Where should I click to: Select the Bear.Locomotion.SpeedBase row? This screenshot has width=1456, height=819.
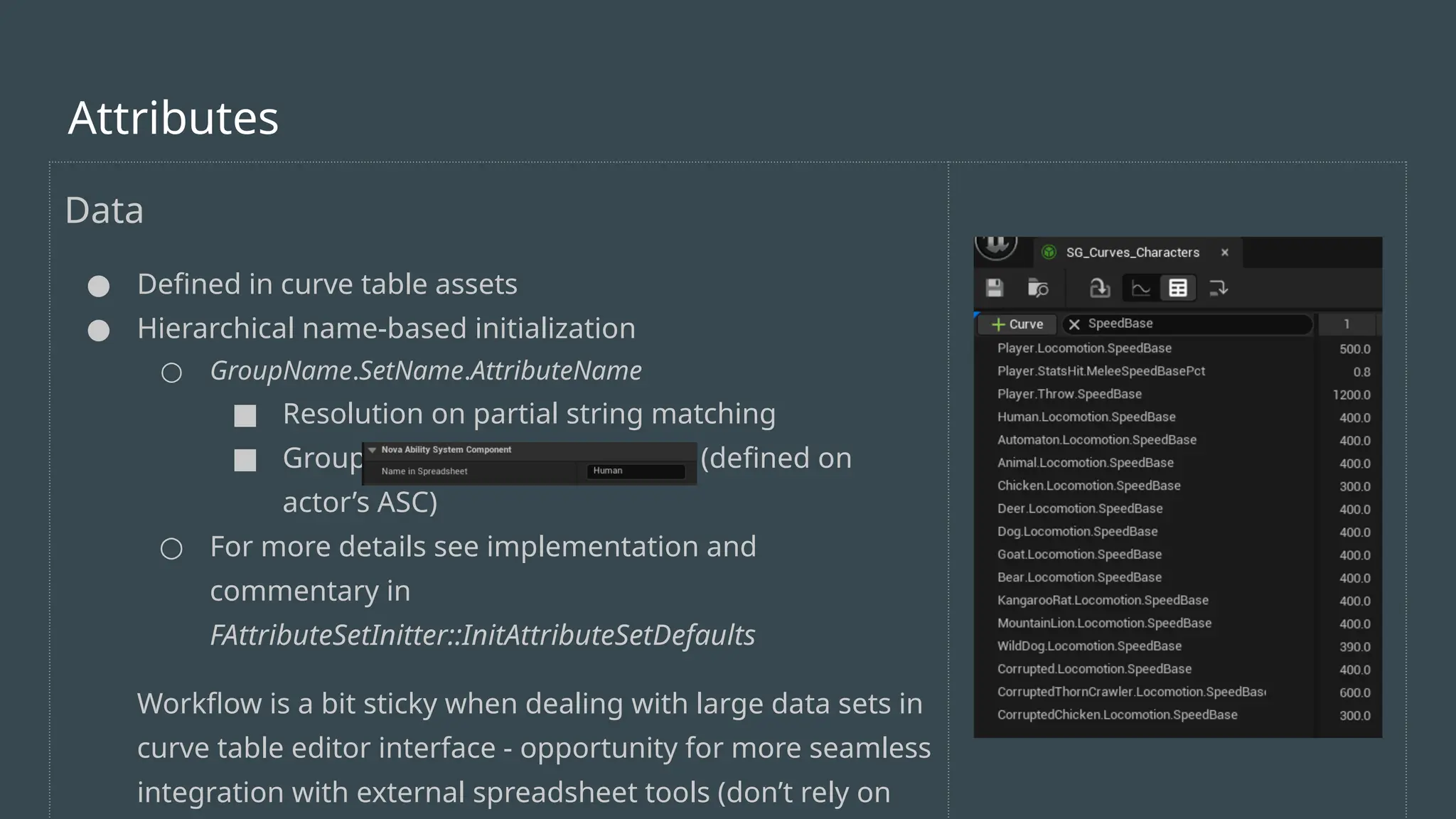tap(1177, 577)
